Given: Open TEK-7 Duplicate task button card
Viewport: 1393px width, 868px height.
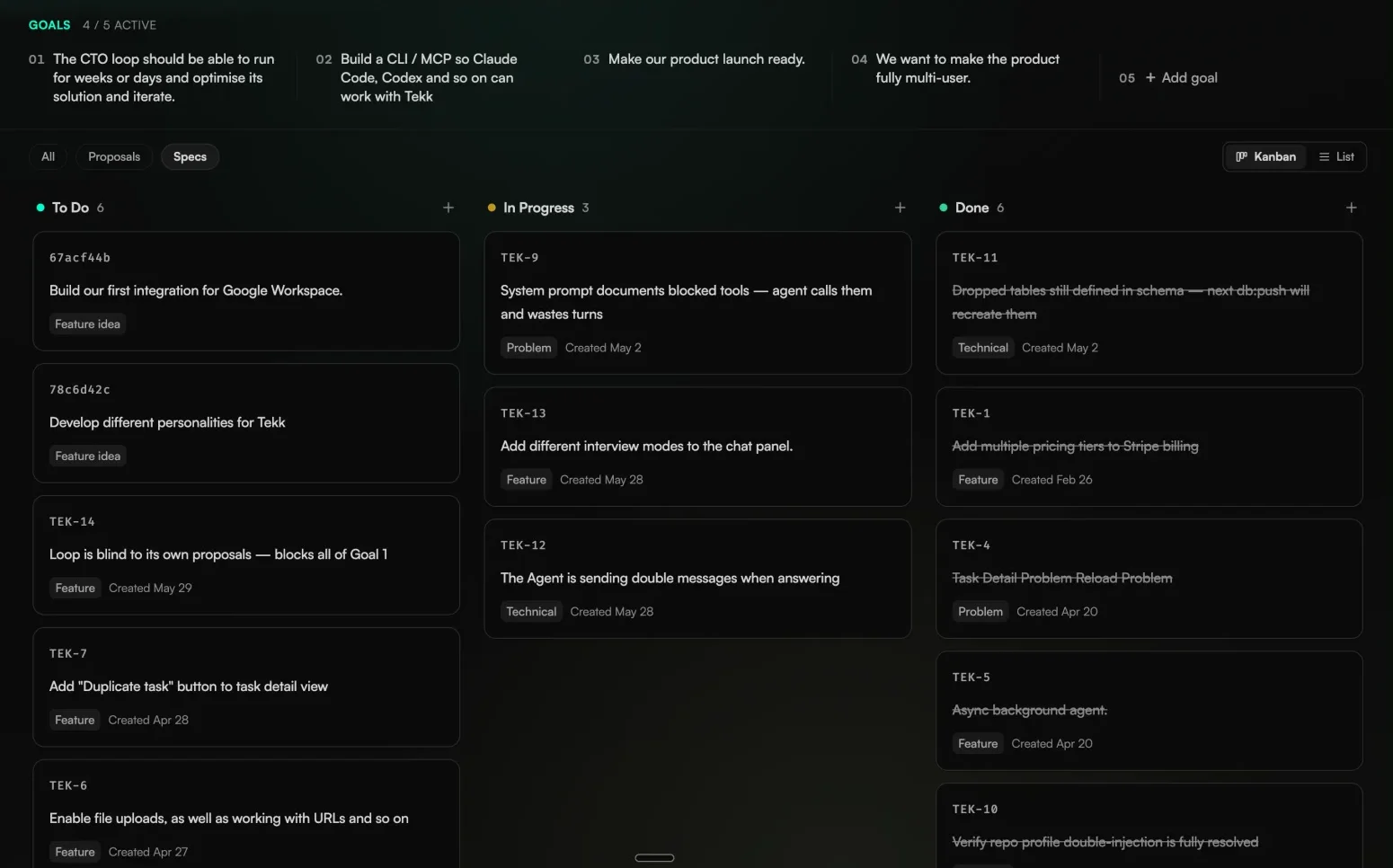Looking at the screenshot, I should [246, 687].
